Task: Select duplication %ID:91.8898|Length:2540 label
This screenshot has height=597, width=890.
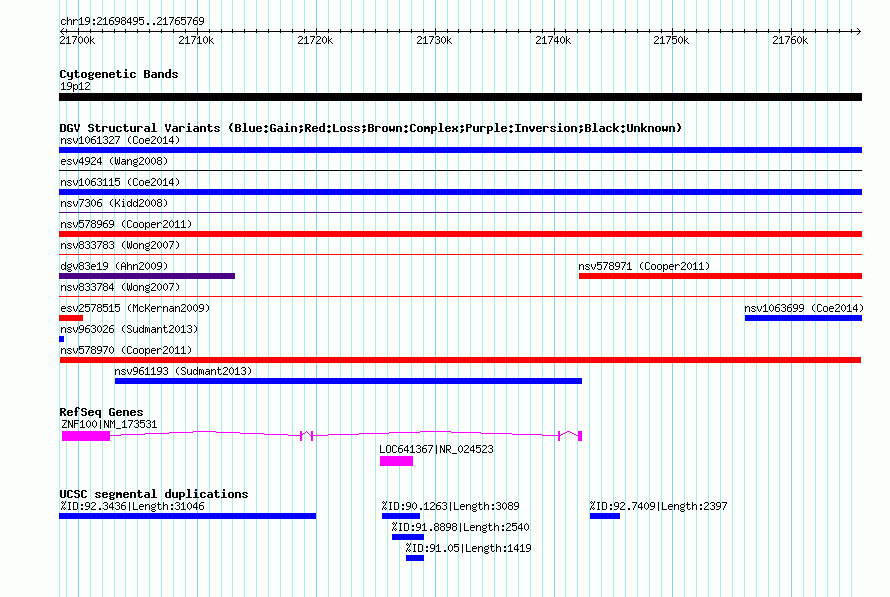Action: point(460,527)
